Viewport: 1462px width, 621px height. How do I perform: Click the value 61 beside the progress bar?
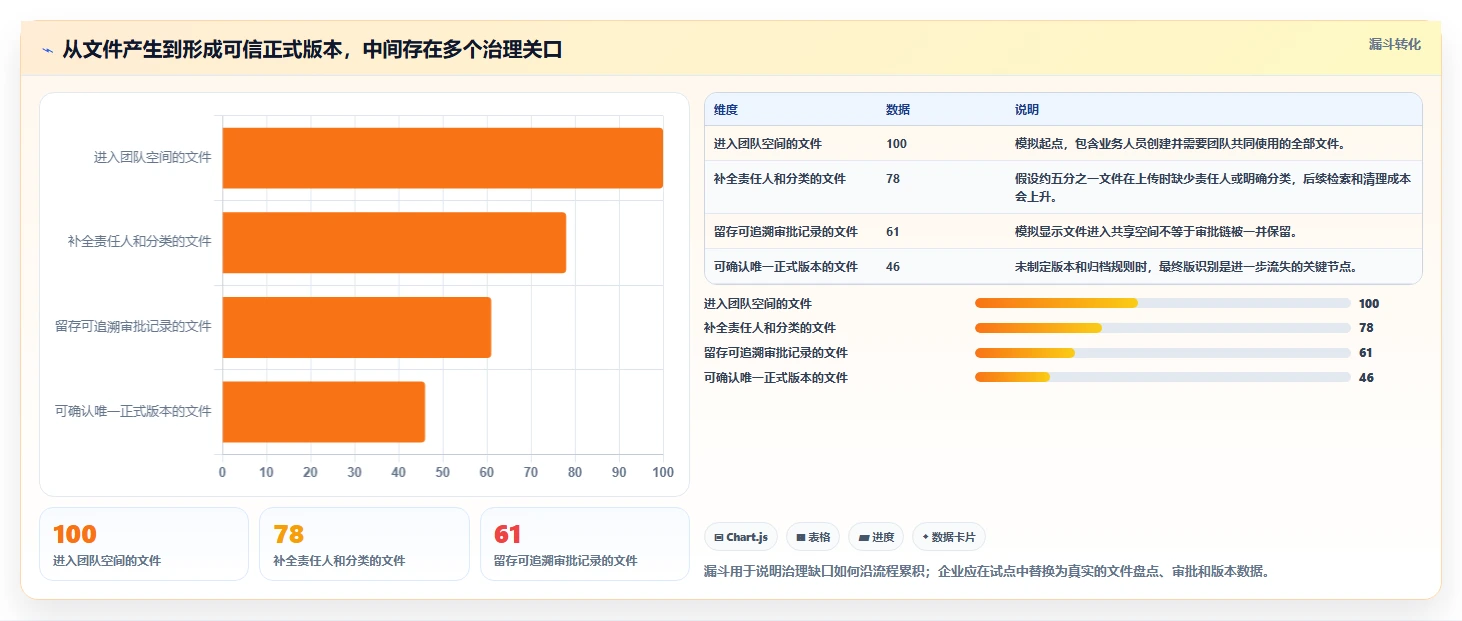[1366, 353]
